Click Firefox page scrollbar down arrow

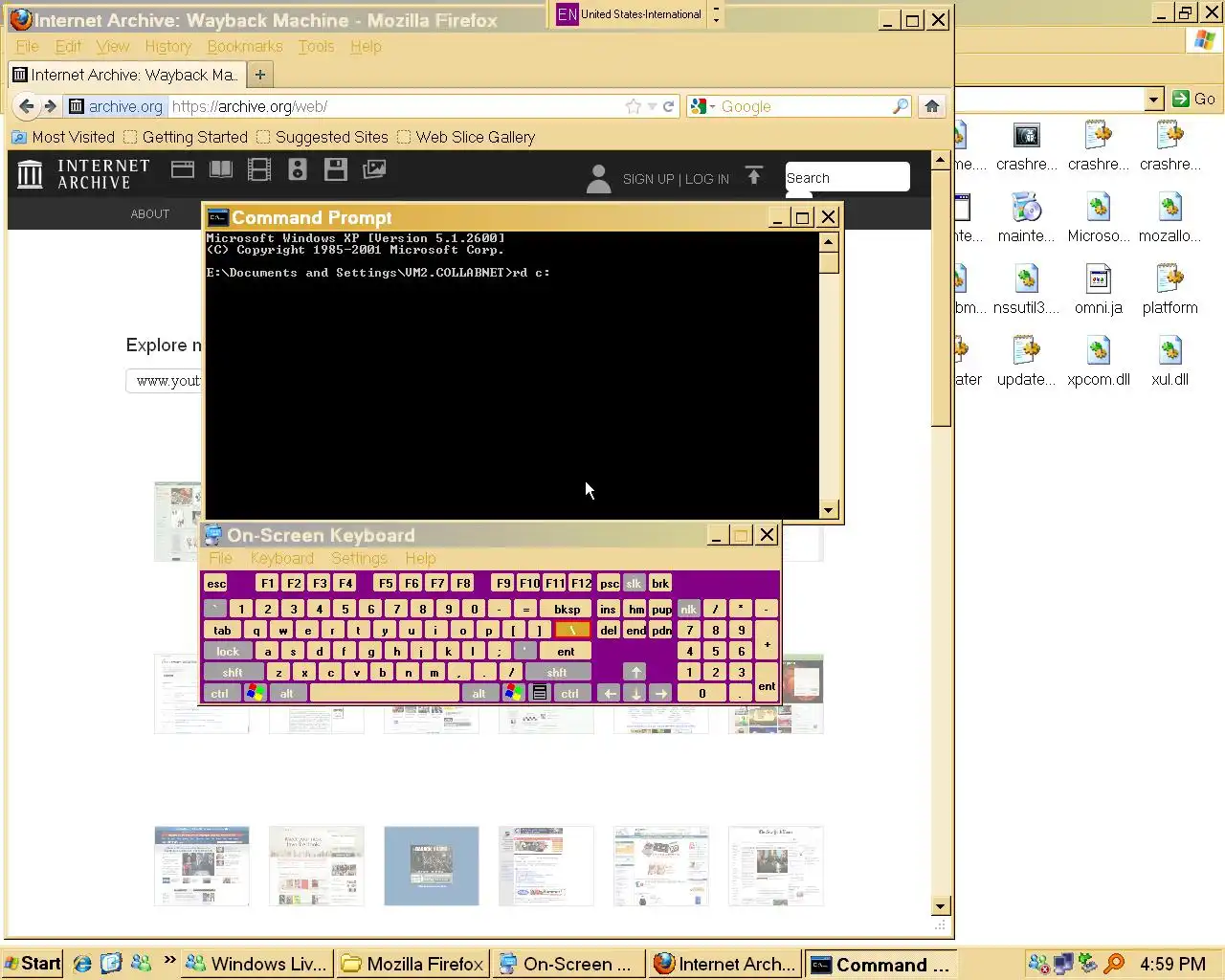click(940, 906)
